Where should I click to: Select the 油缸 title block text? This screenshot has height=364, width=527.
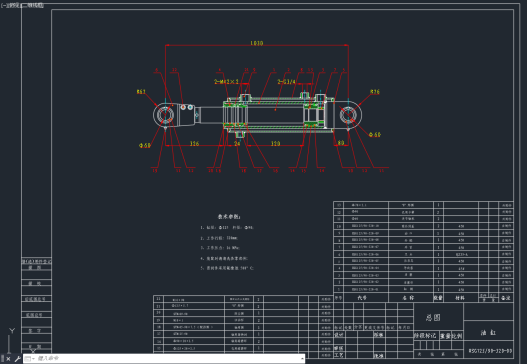click(488, 332)
